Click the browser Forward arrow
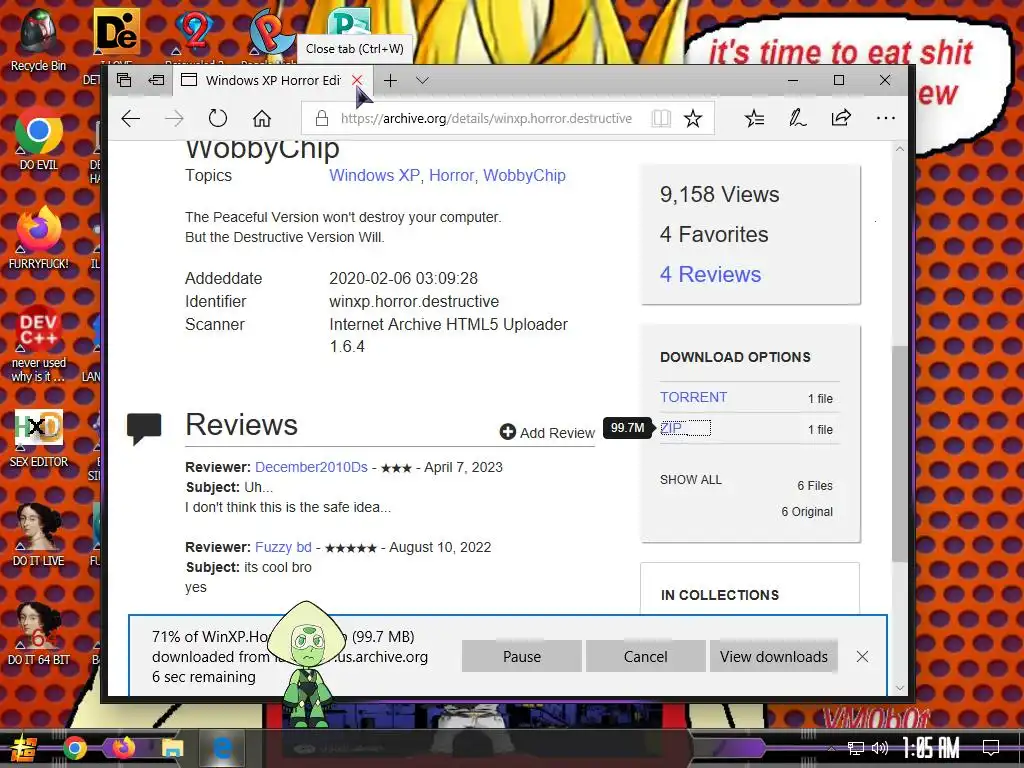 click(x=174, y=118)
